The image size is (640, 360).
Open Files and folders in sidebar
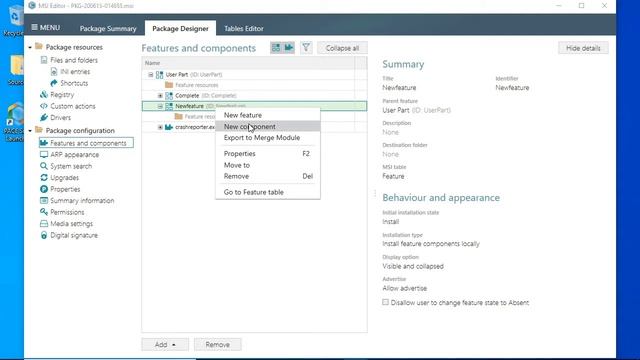point(74,60)
